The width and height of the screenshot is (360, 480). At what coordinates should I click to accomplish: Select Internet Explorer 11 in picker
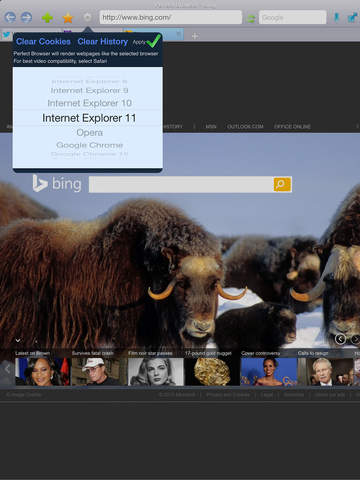coord(89,118)
